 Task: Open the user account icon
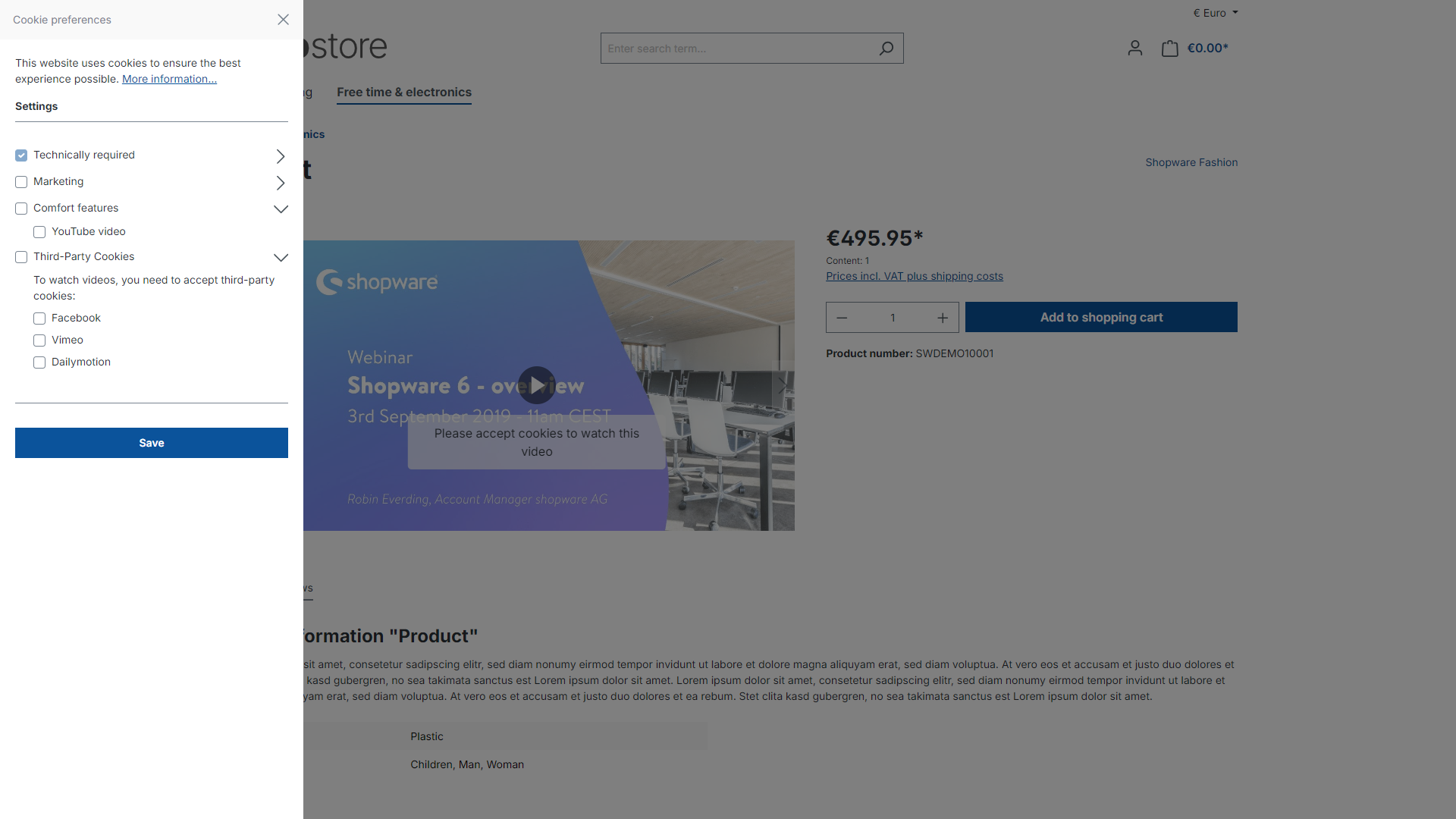click(x=1134, y=49)
